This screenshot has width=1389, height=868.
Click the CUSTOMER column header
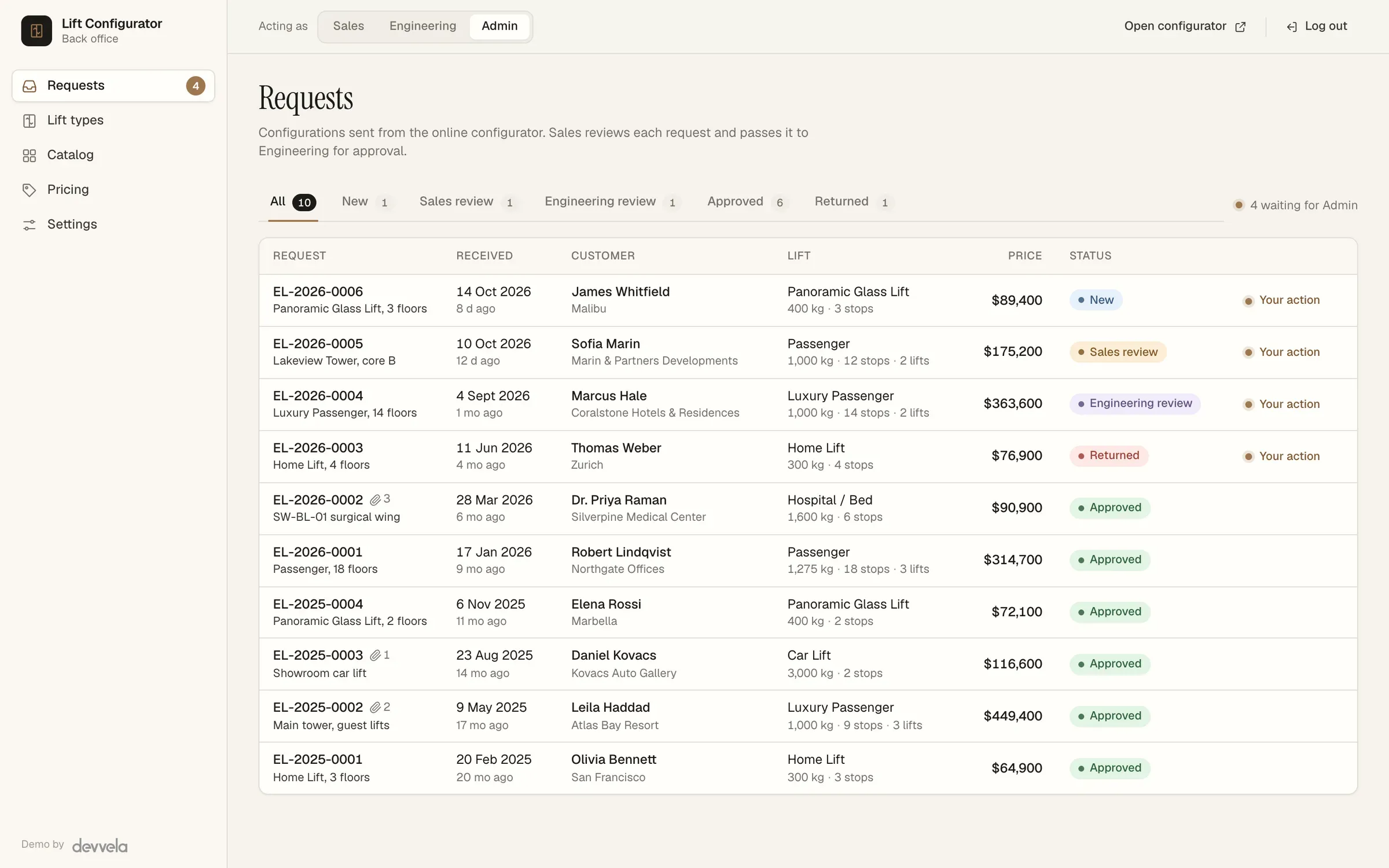pyautogui.click(x=602, y=256)
